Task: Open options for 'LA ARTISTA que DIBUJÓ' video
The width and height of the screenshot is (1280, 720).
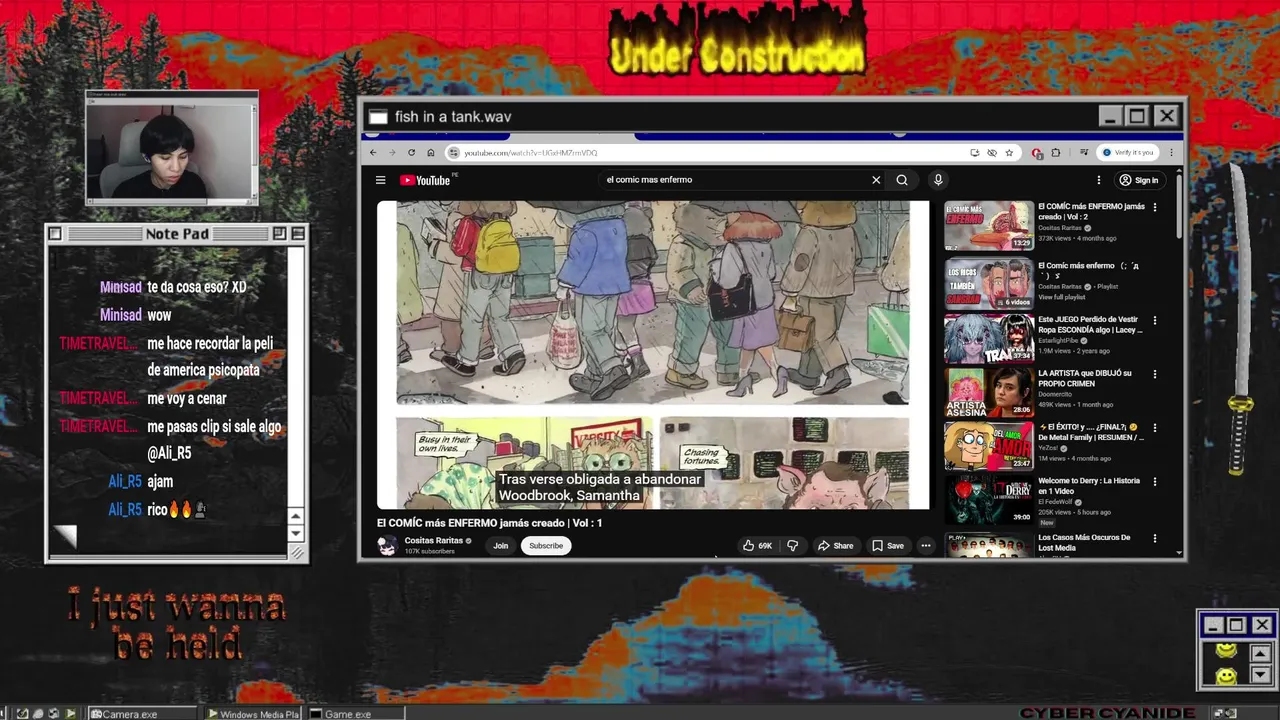Action: tap(1155, 374)
